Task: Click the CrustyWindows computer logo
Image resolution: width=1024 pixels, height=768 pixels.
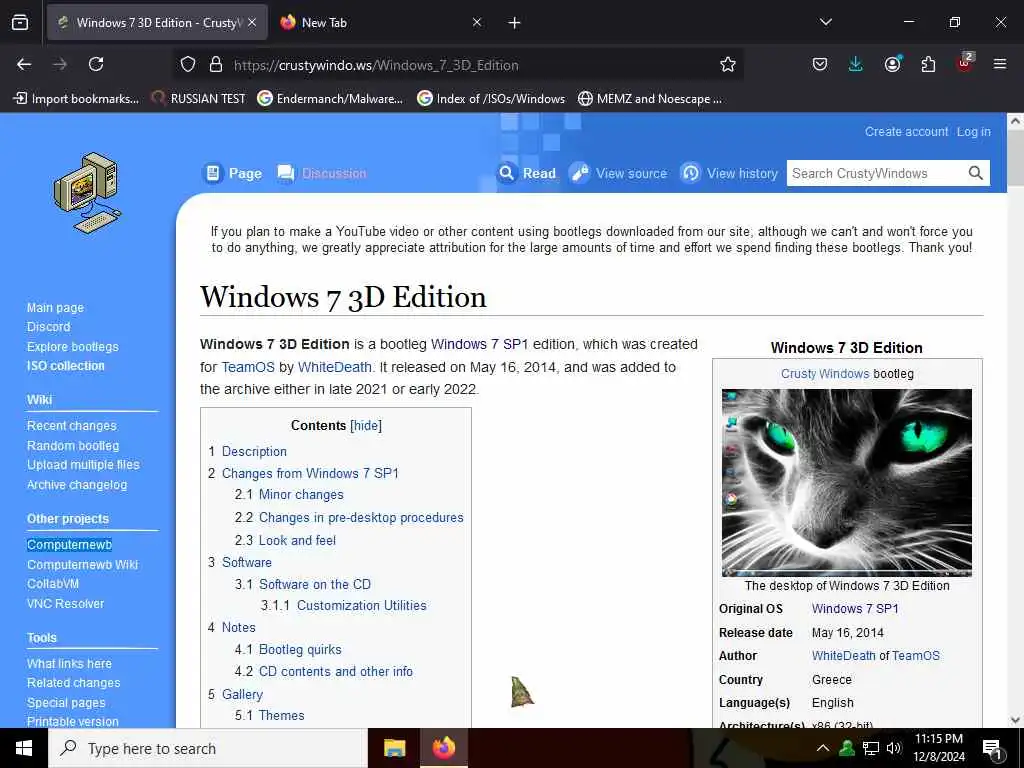Action: (88, 193)
